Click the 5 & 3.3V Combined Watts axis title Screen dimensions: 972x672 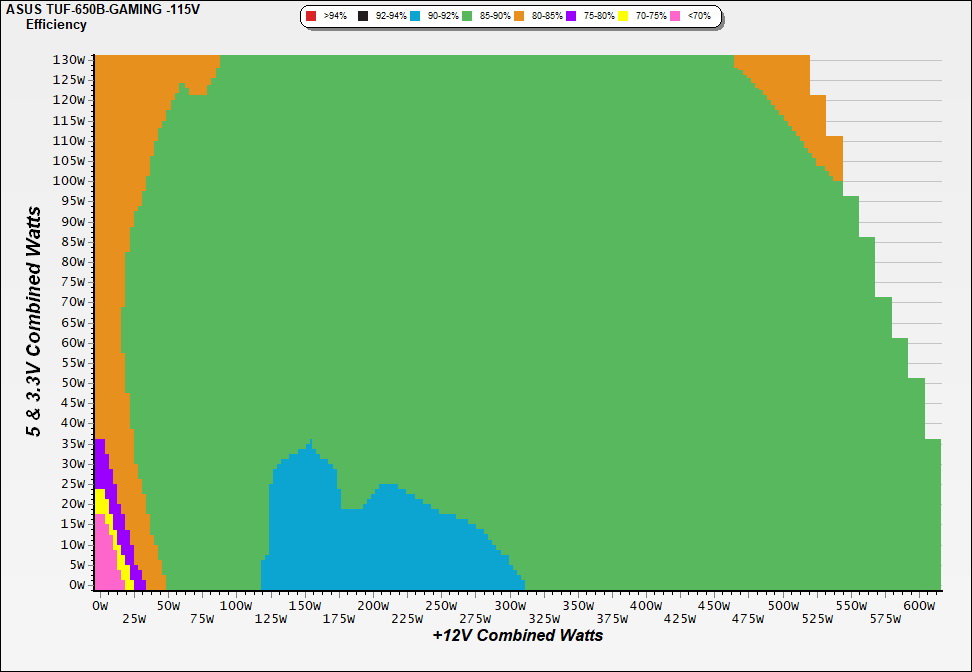pyautogui.click(x=34, y=322)
